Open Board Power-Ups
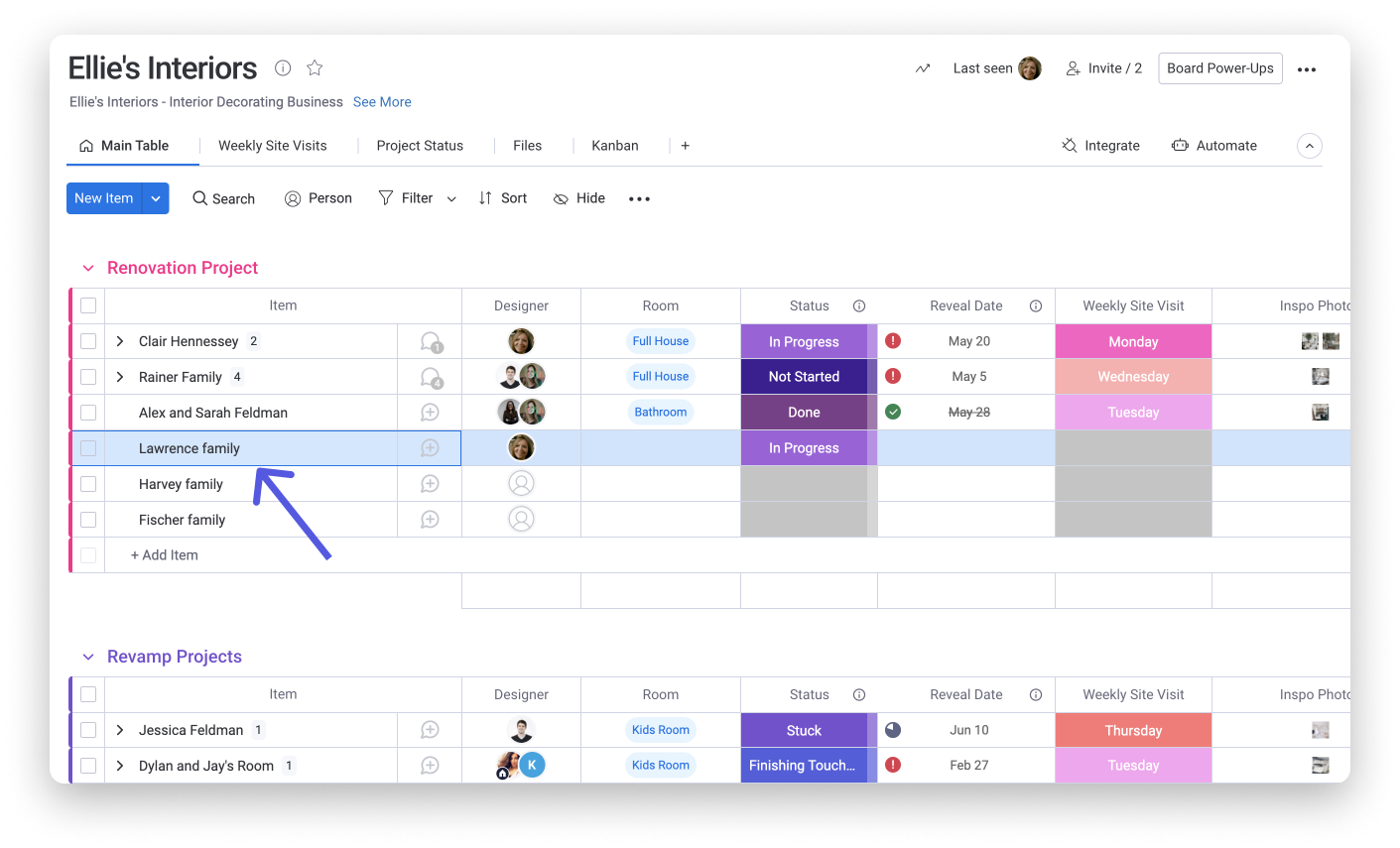Viewport: 1400px width, 848px height. click(x=1220, y=68)
